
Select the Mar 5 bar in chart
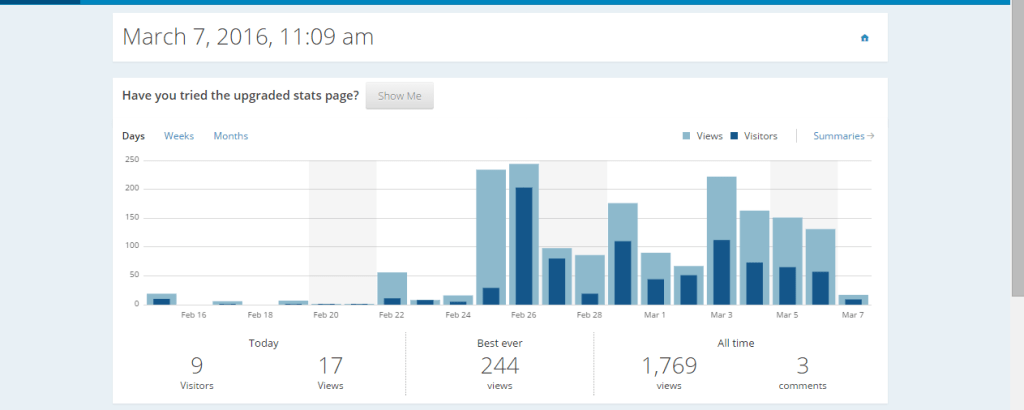point(787,261)
